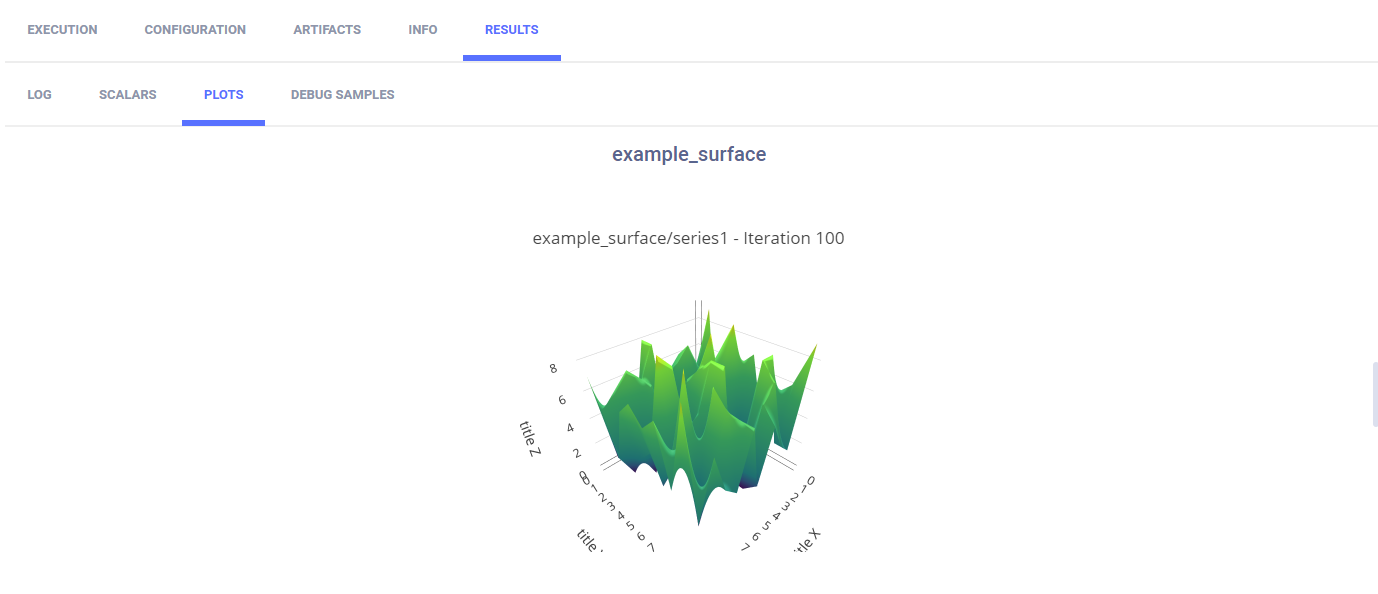1378x594 pixels.
Task: Click the Z-axis tick label 2
Action: click(577, 452)
